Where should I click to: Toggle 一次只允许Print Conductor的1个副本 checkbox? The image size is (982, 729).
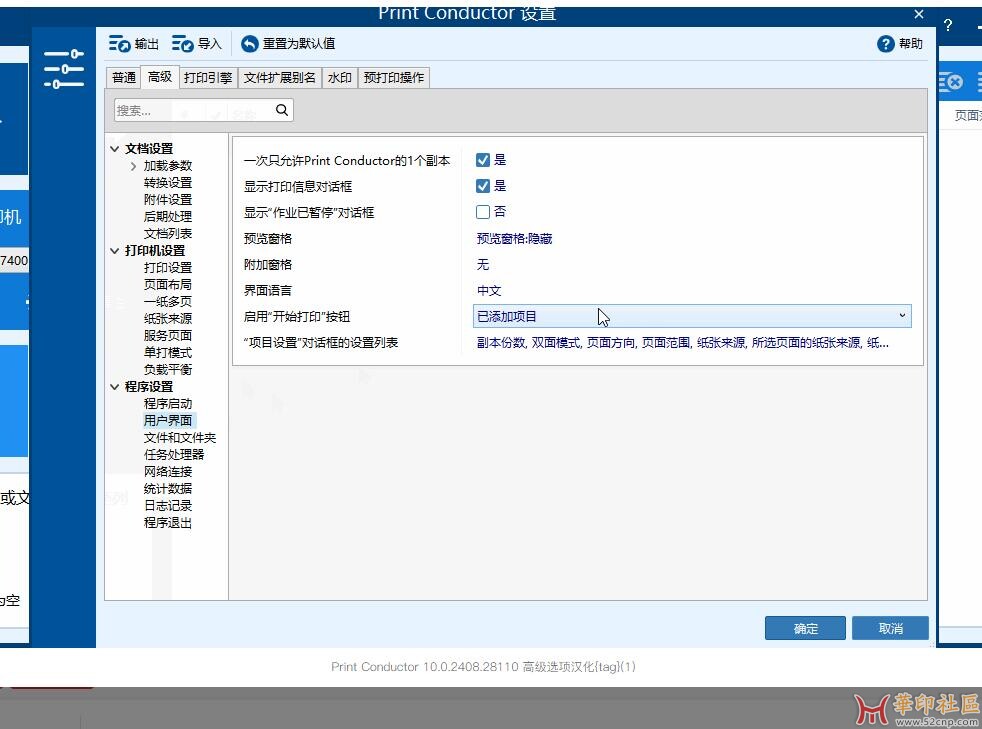tap(482, 160)
